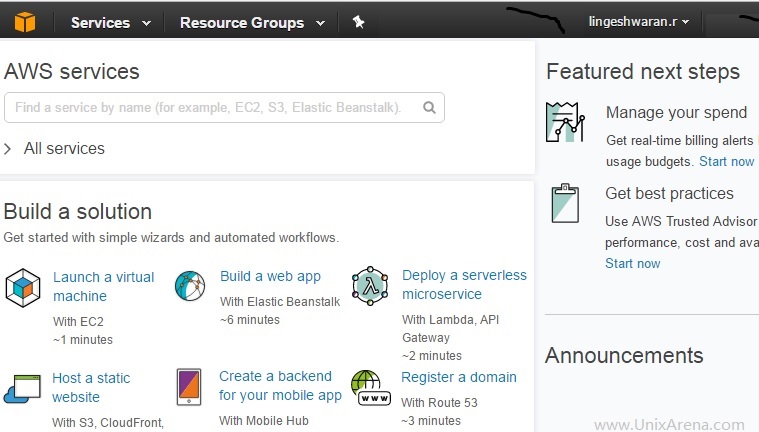Image resolution: width=759 pixels, height=432 pixels.
Task: Click the Get best practices clipboard icon
Action: click(565, 203)
